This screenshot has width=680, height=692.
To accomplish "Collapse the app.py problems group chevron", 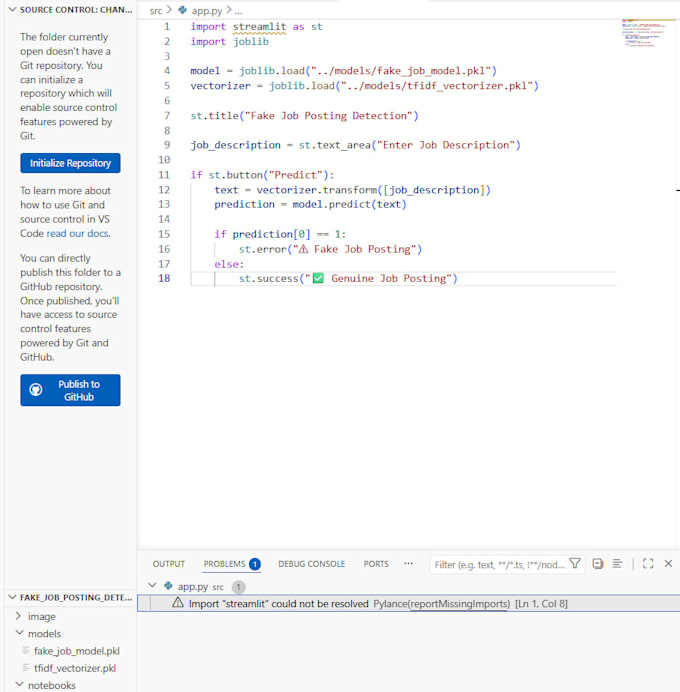I will [152, 586].
